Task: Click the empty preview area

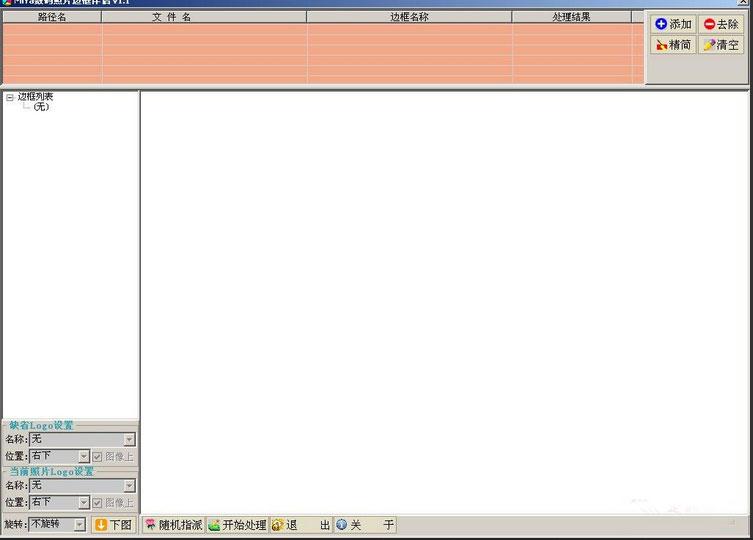Action: pos(444,303)
